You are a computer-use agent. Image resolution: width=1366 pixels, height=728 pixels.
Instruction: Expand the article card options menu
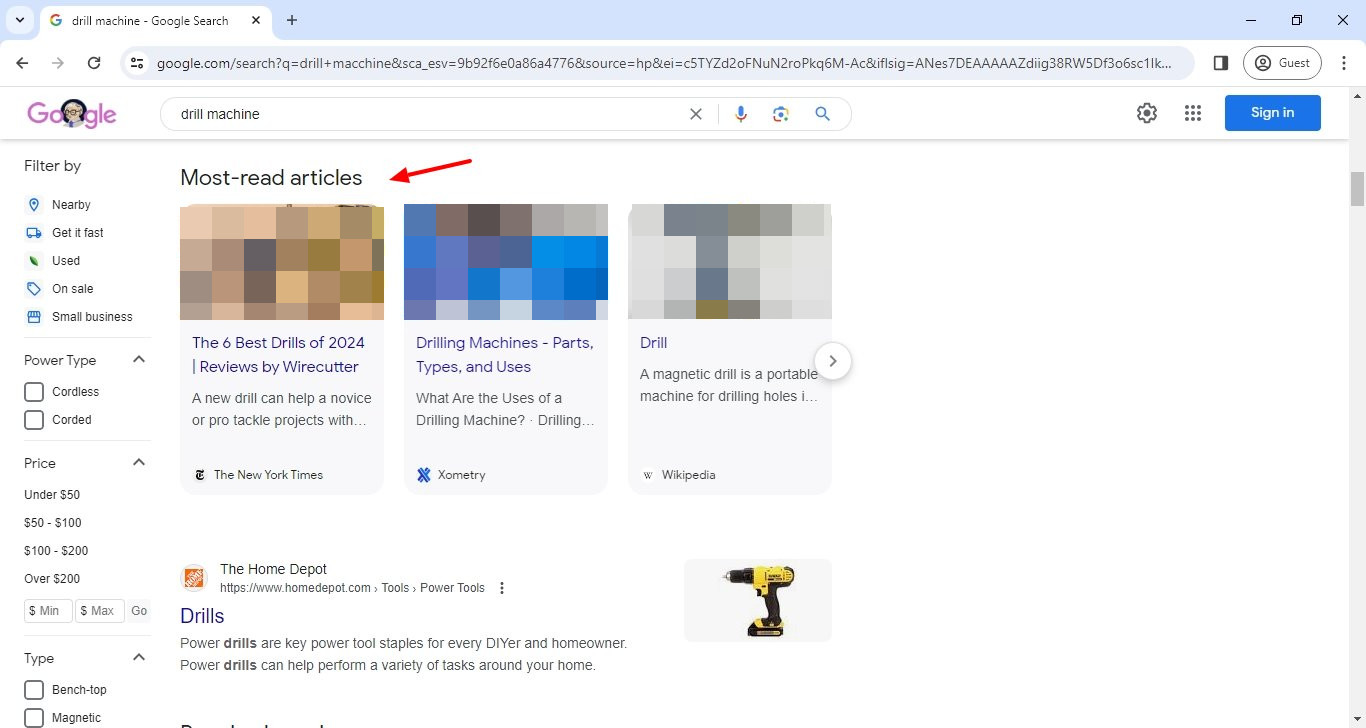point(501,587)
